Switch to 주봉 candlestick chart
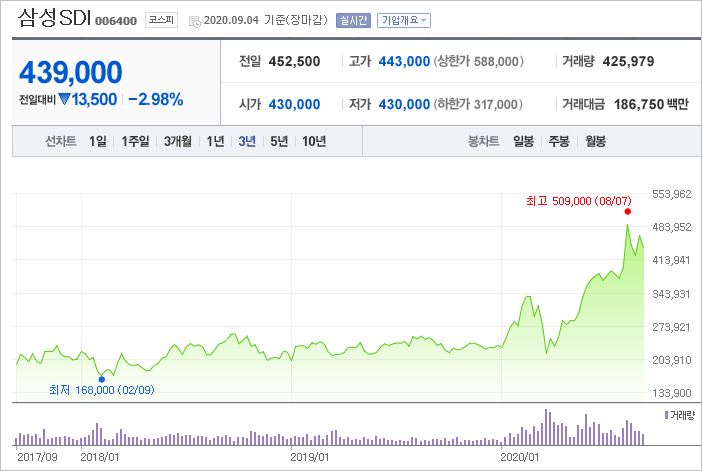 (x=559, y=141)
